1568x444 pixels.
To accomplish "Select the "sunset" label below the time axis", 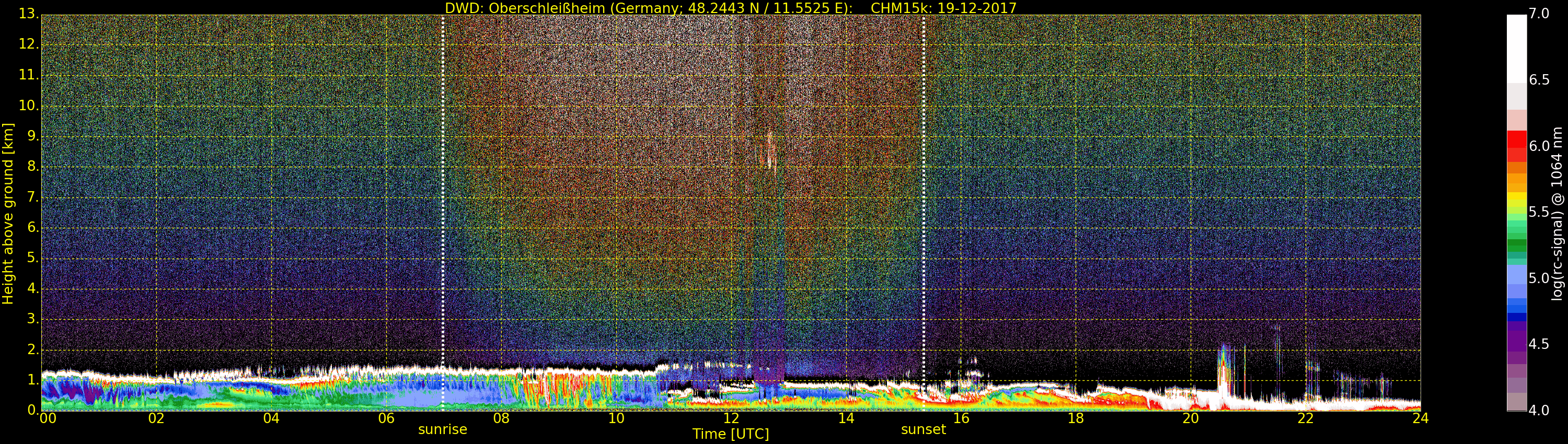I will (924, 429).
